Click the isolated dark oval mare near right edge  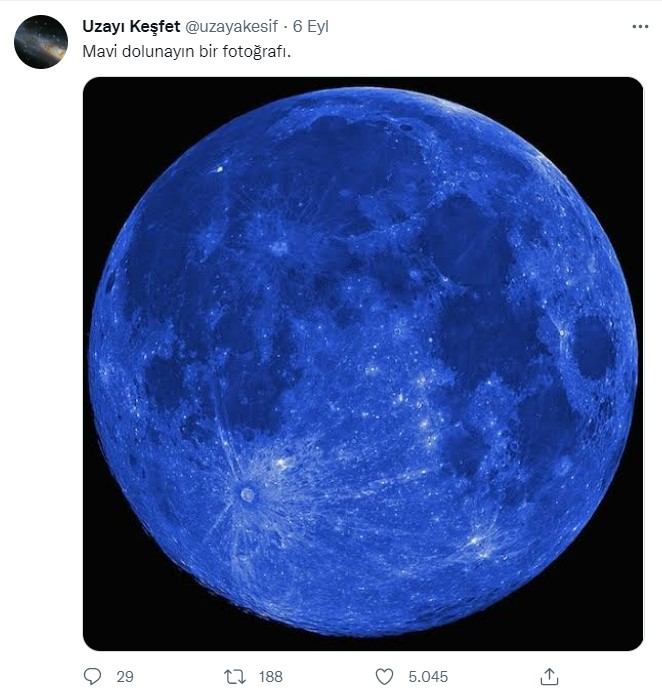point(593,347)
